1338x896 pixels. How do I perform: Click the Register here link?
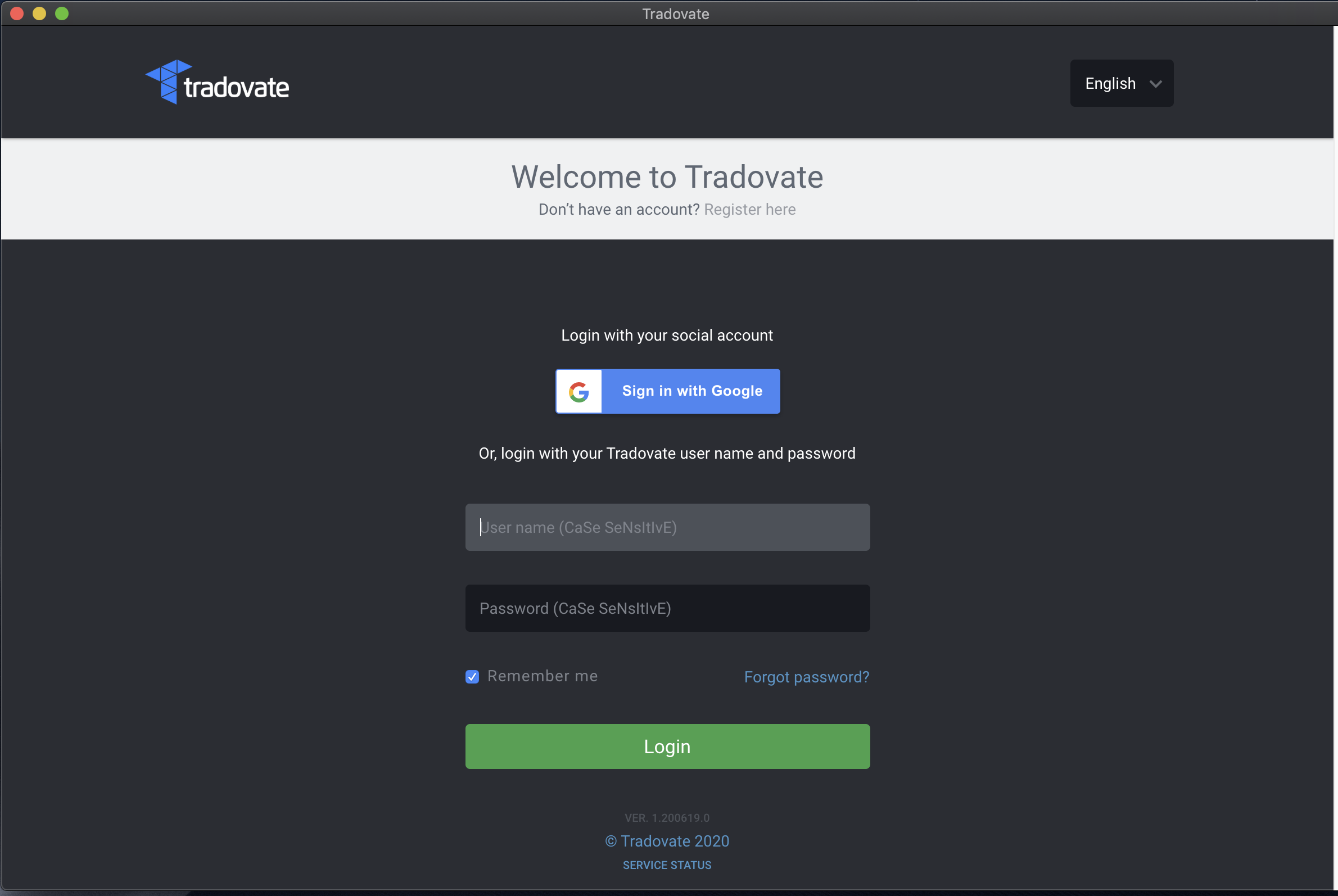point(749,210)
